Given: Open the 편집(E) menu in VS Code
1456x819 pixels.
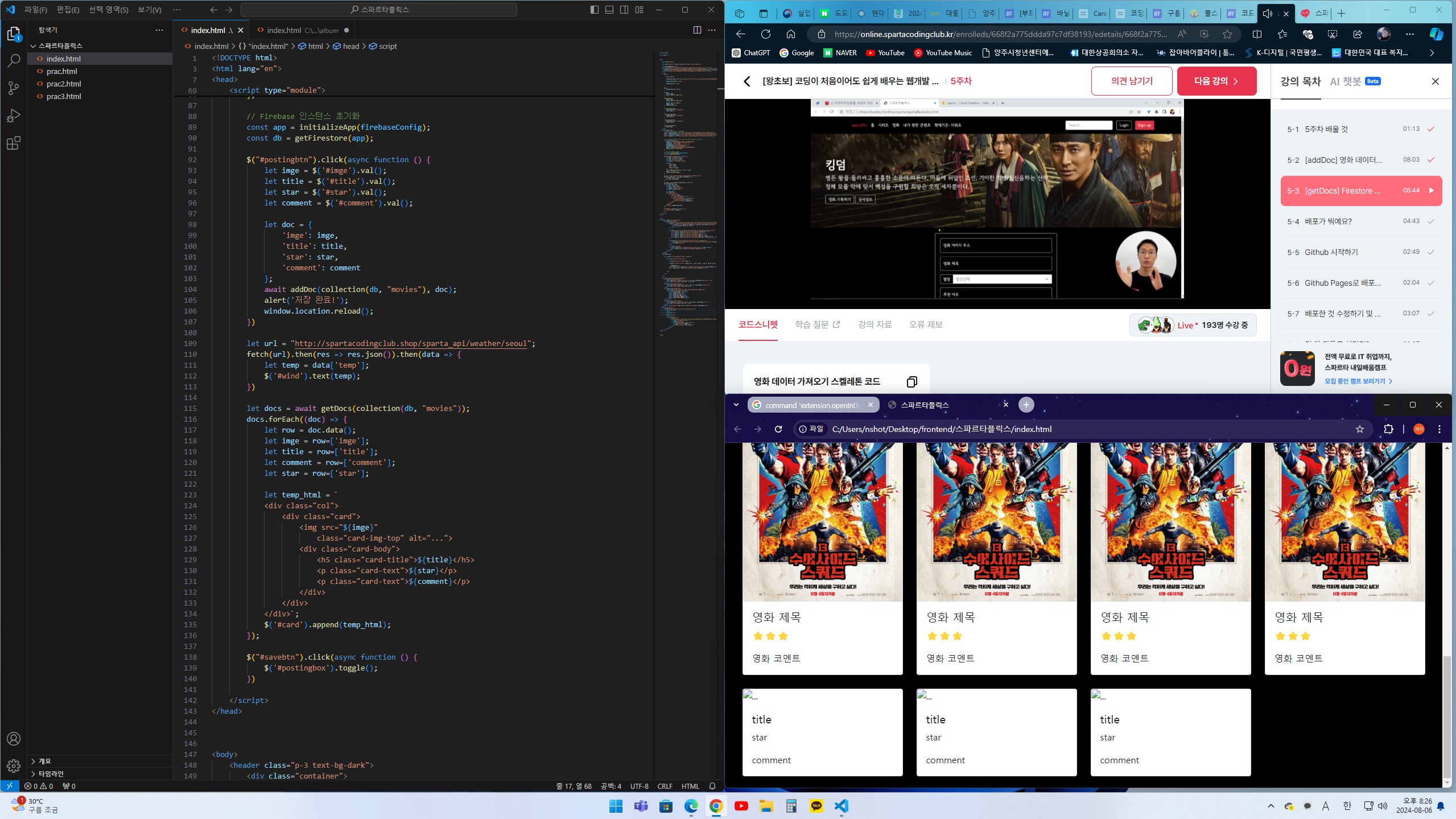Looking at the screenshot, I should coord(68,10).
